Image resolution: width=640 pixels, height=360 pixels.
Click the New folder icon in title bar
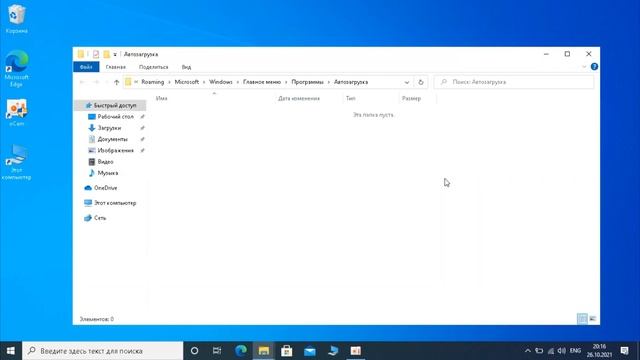click(x=107, y=54)
